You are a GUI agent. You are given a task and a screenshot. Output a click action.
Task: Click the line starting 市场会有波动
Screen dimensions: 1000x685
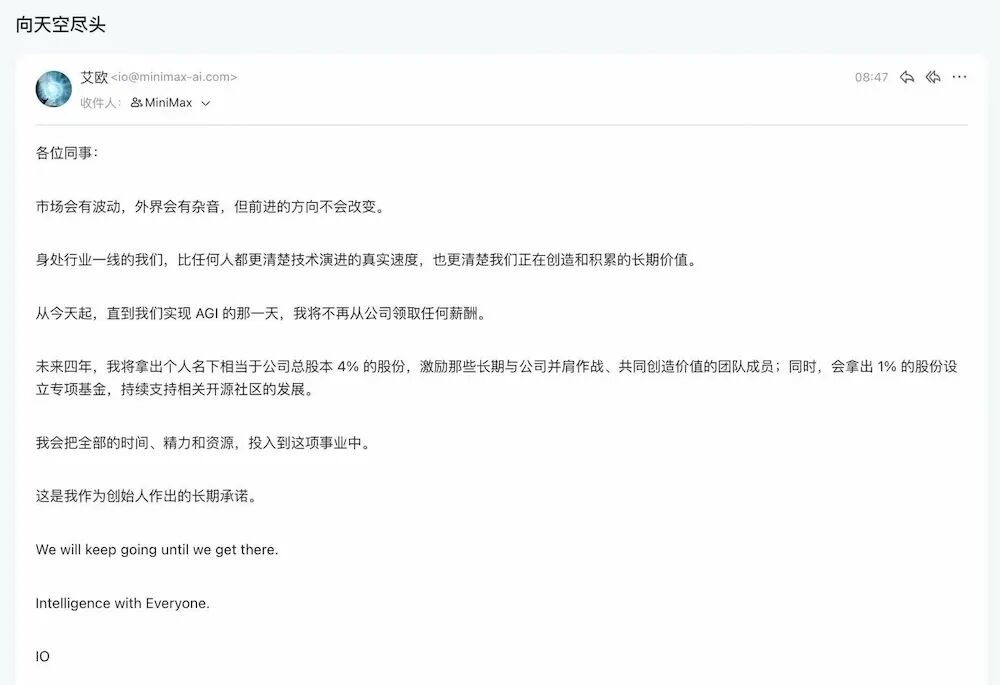(211, 207)
